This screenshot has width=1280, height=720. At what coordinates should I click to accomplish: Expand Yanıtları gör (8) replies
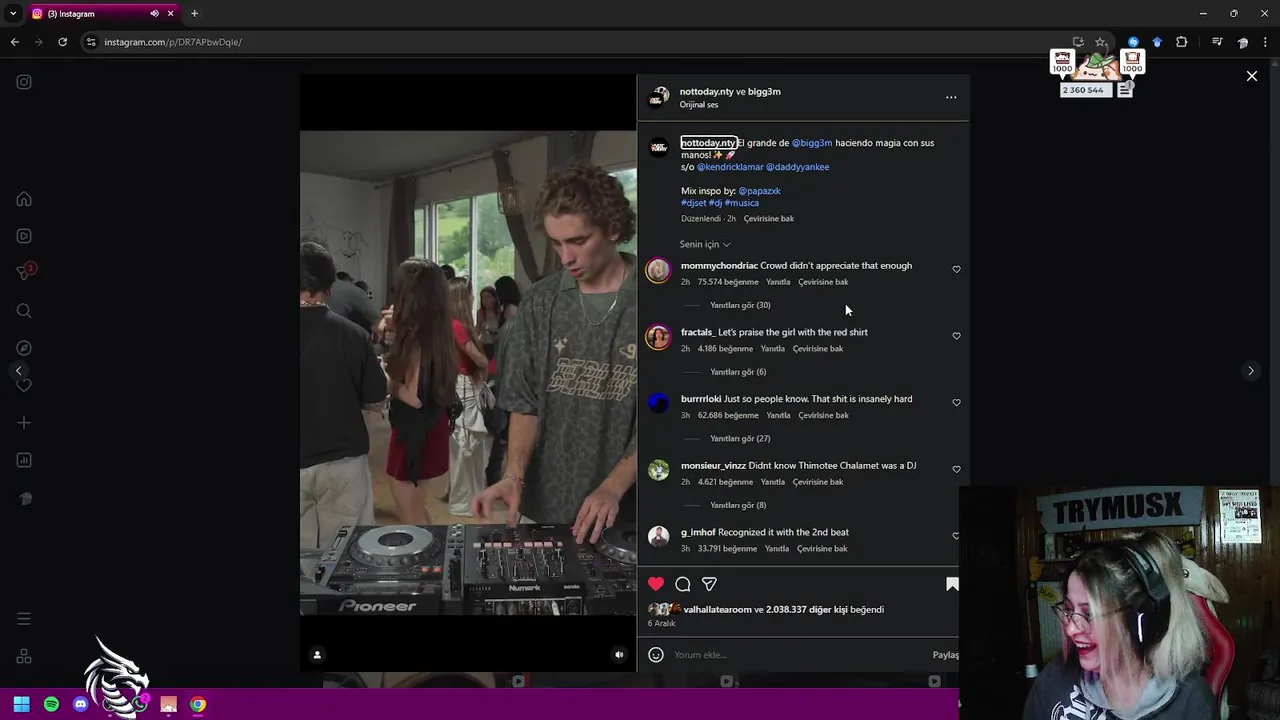(x=738, y=505)
